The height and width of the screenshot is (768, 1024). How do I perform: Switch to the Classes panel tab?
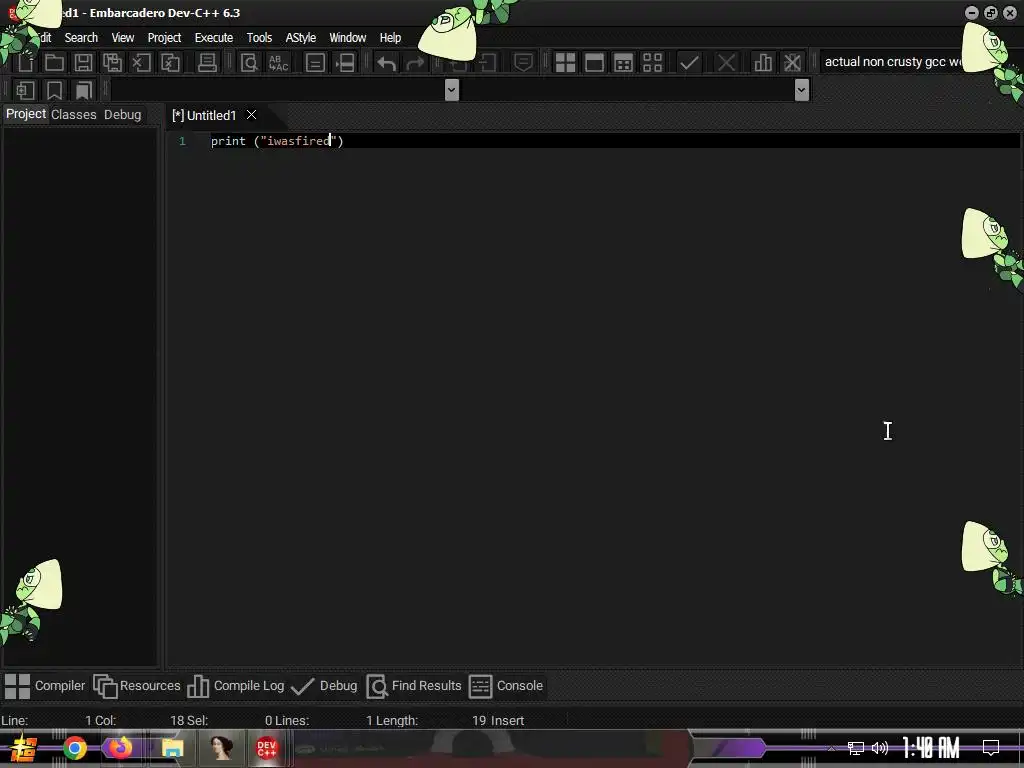pyautogui.click(x=74, y=115)
